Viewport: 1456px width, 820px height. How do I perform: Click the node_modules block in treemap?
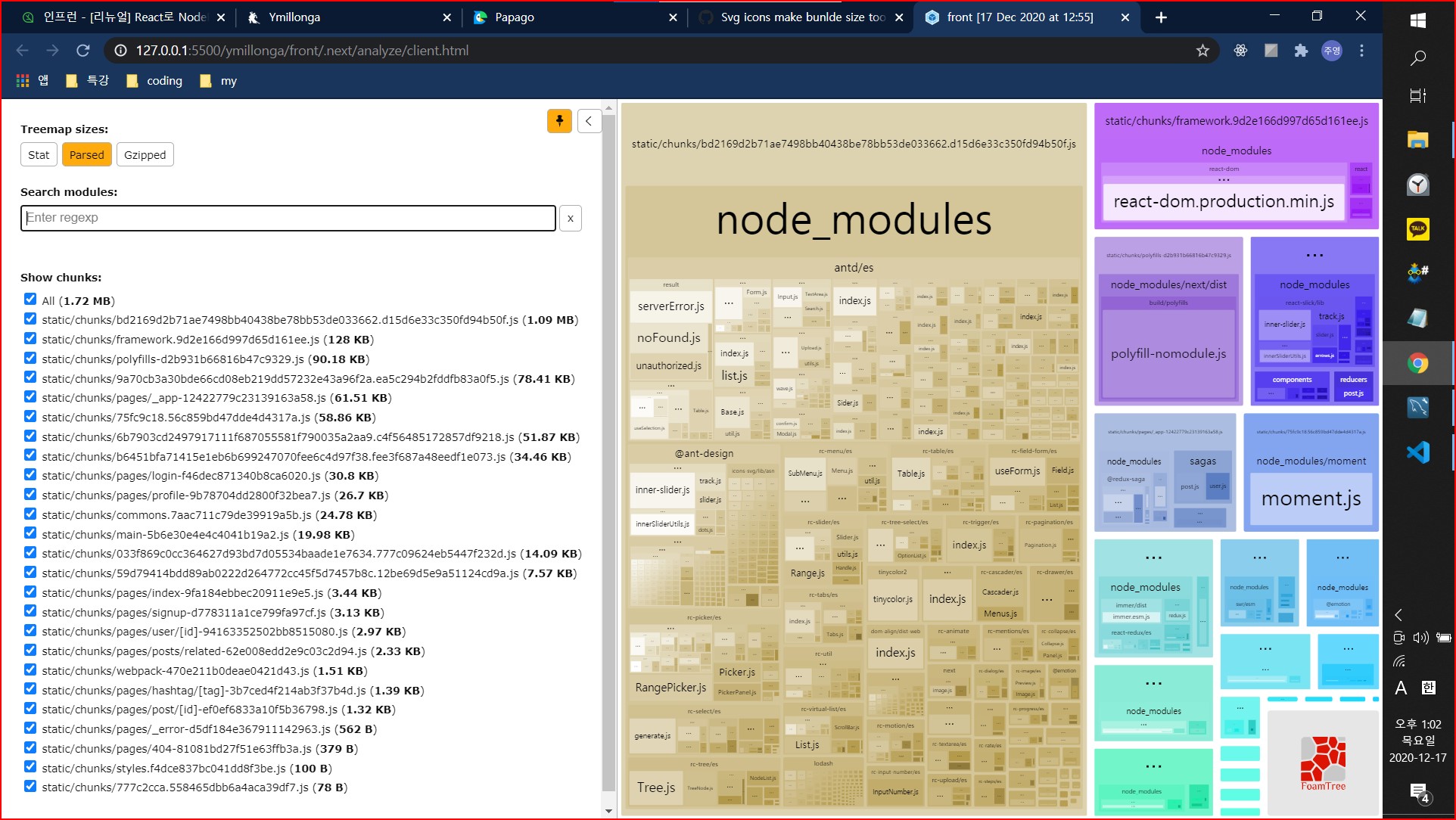(x=854, y=221)
